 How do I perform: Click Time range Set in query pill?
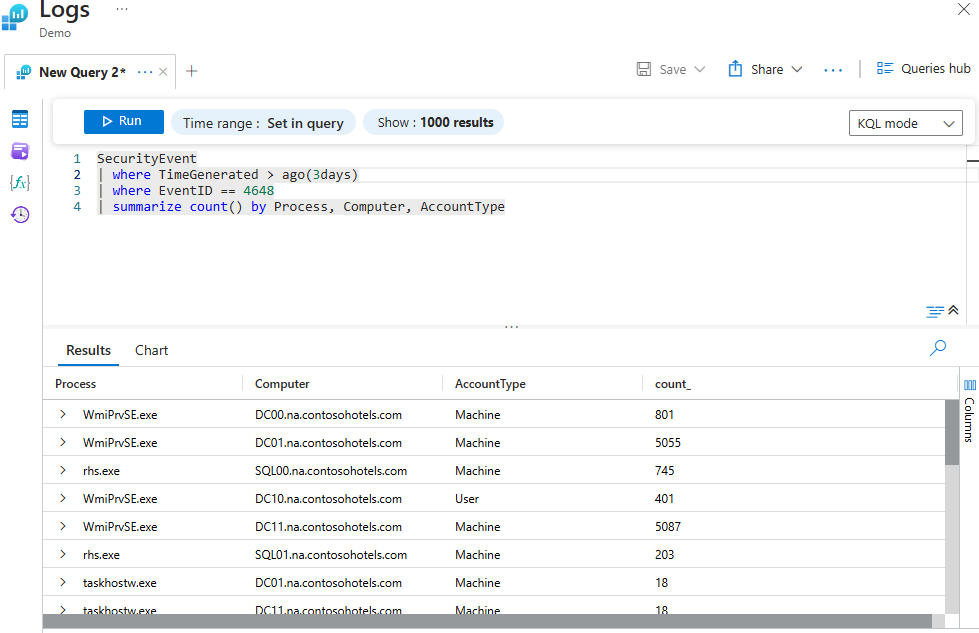263,123
